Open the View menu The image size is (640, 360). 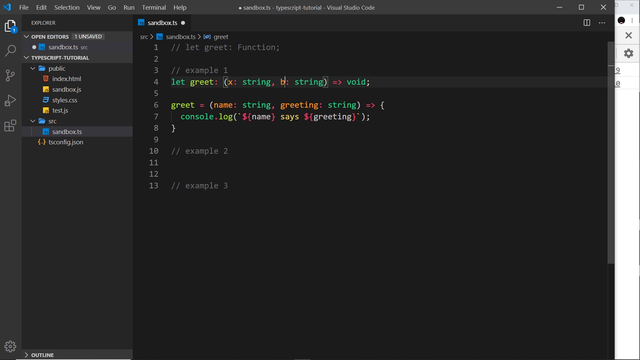click(93, 7)
